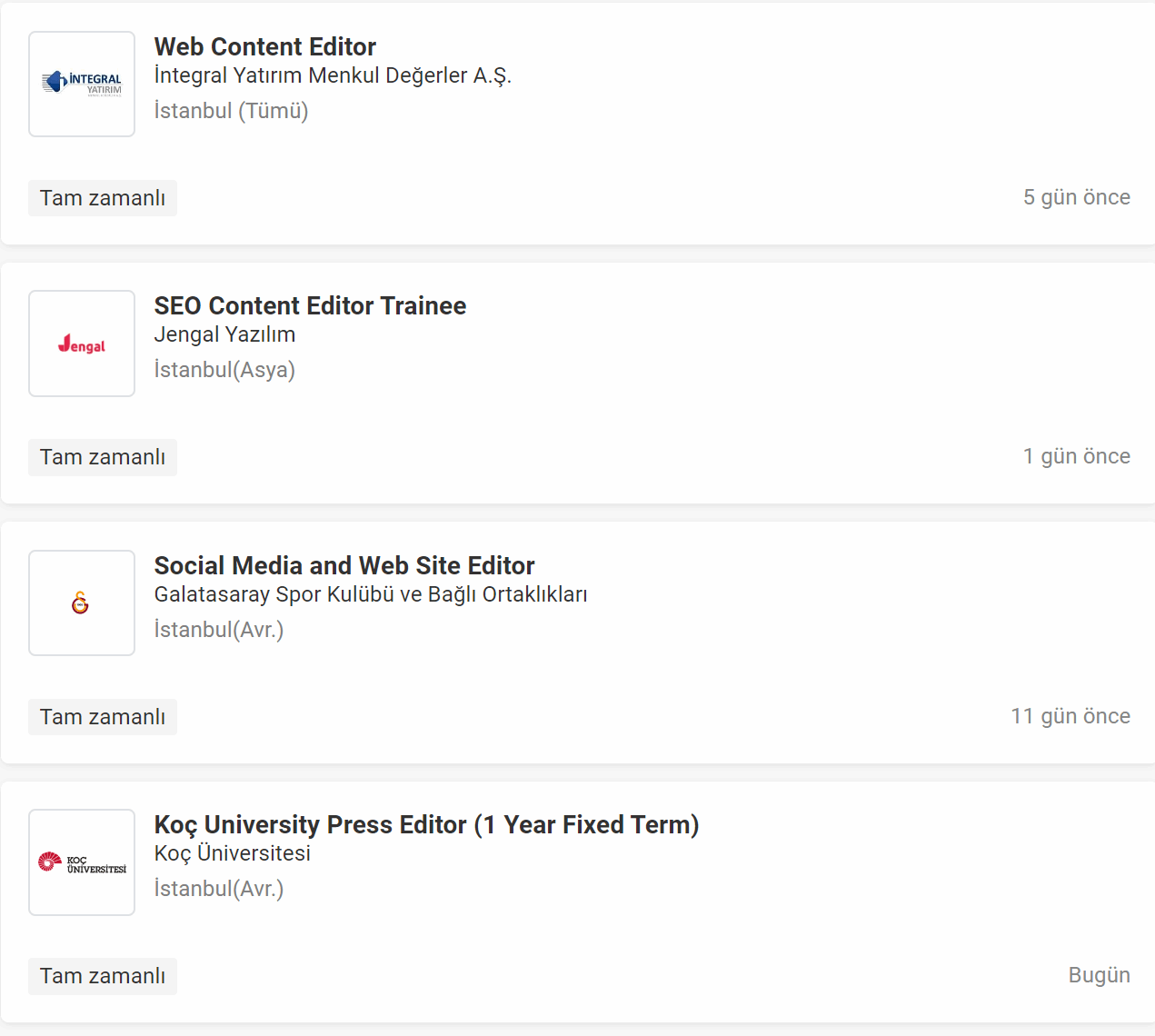Click Tam zamanlı tag on Web Content Editor
This screenshot has width=1155, height=1036.
(103, 198)
